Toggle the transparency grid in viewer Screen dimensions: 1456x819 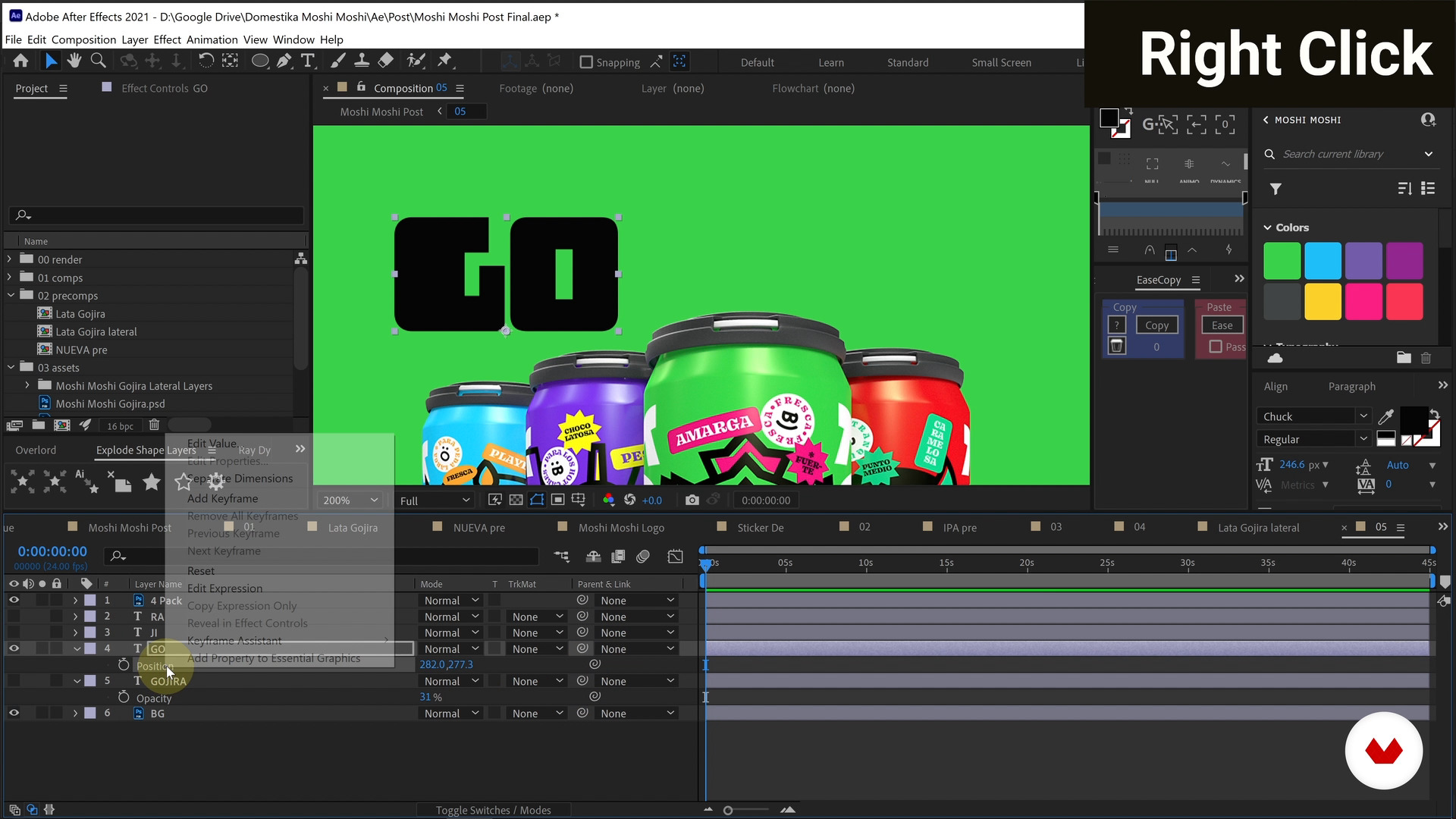[x=516, y=500]
